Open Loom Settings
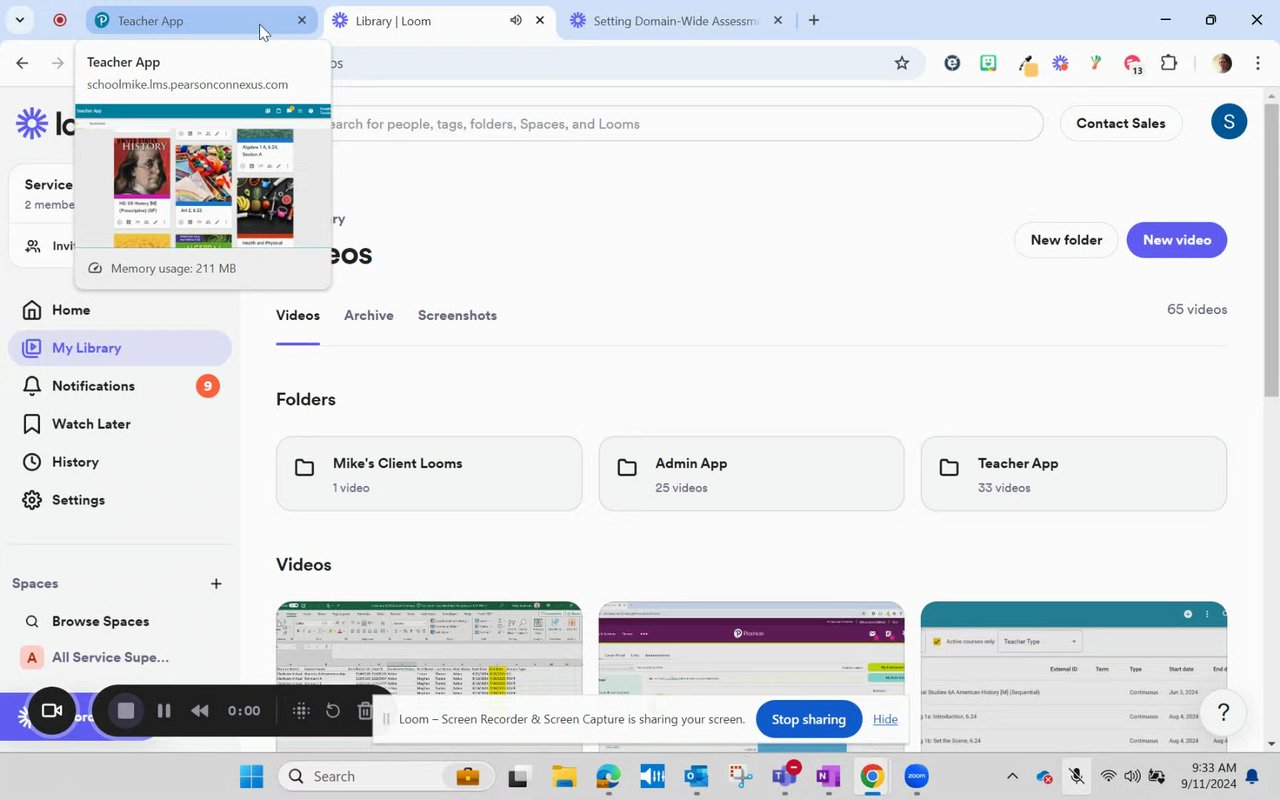The image size is (1280, 800). pos(120,500)
